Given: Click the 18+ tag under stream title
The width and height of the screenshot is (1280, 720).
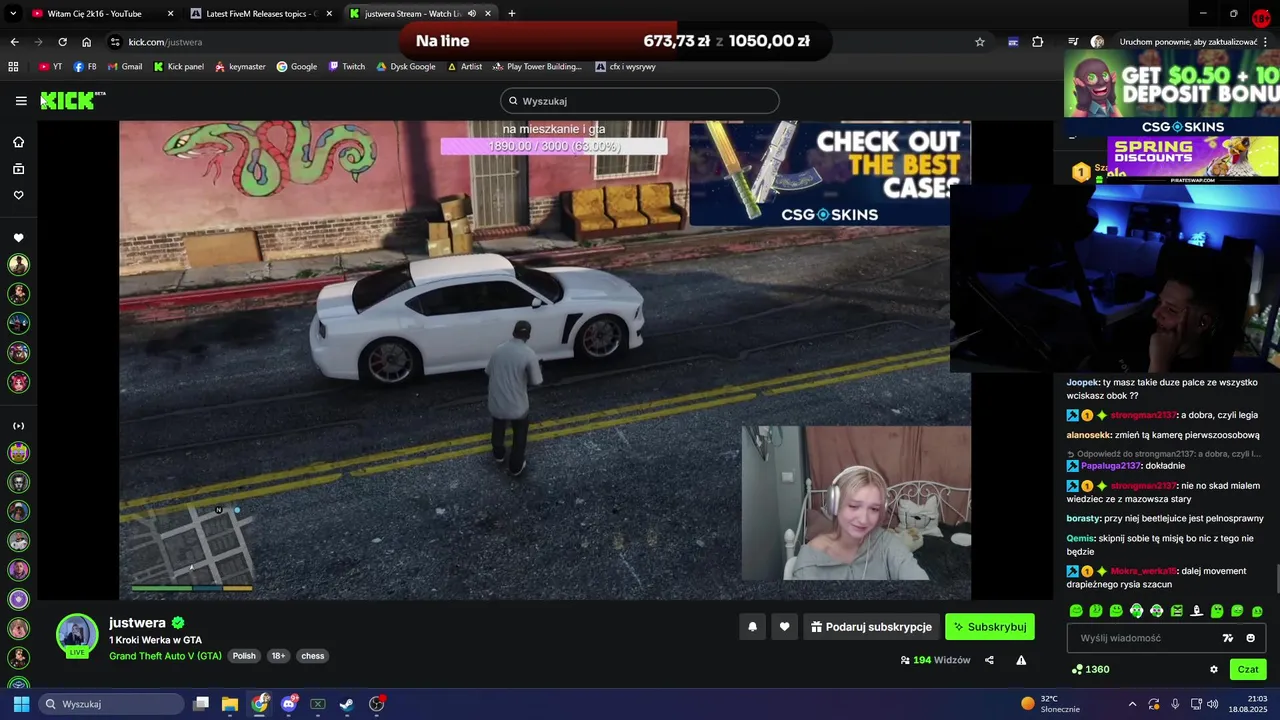Looking at the screenshot, I should point(278,656).
